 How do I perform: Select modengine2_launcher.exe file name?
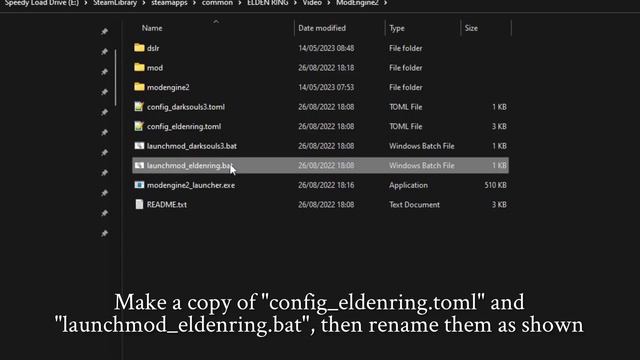click(x=191, y=185)
